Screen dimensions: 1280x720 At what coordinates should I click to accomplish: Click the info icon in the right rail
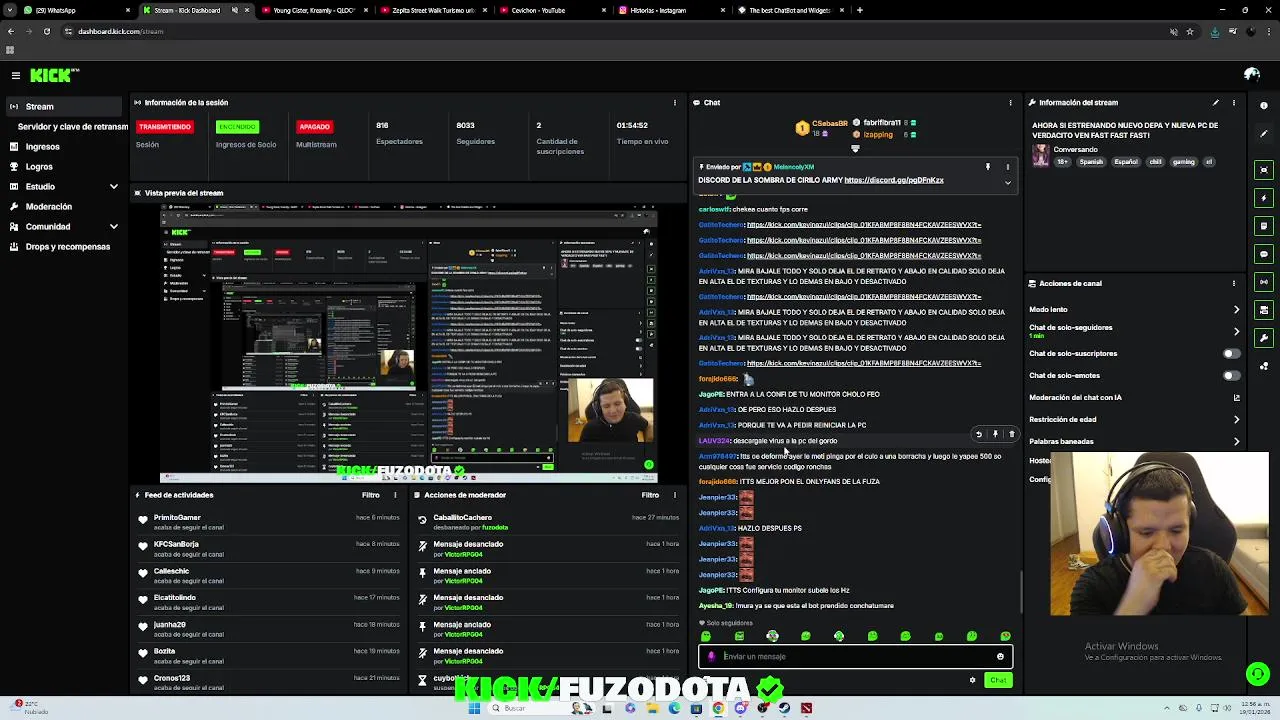click(1264, 106)
